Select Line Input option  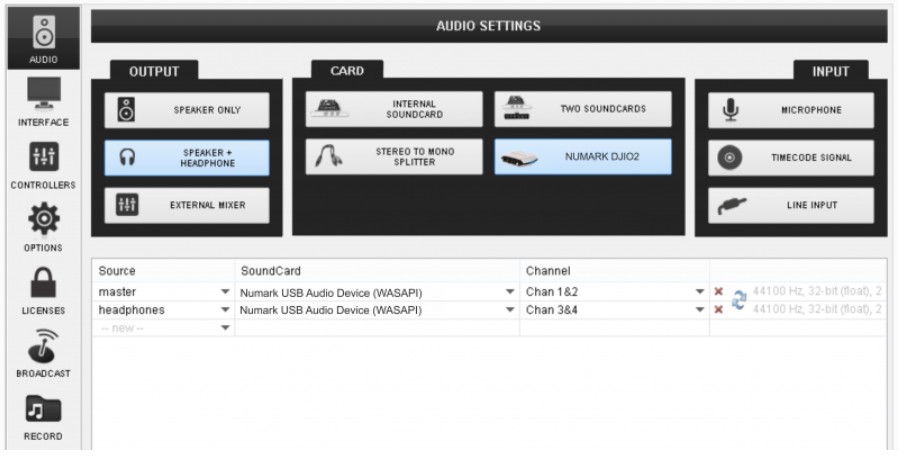791,205
